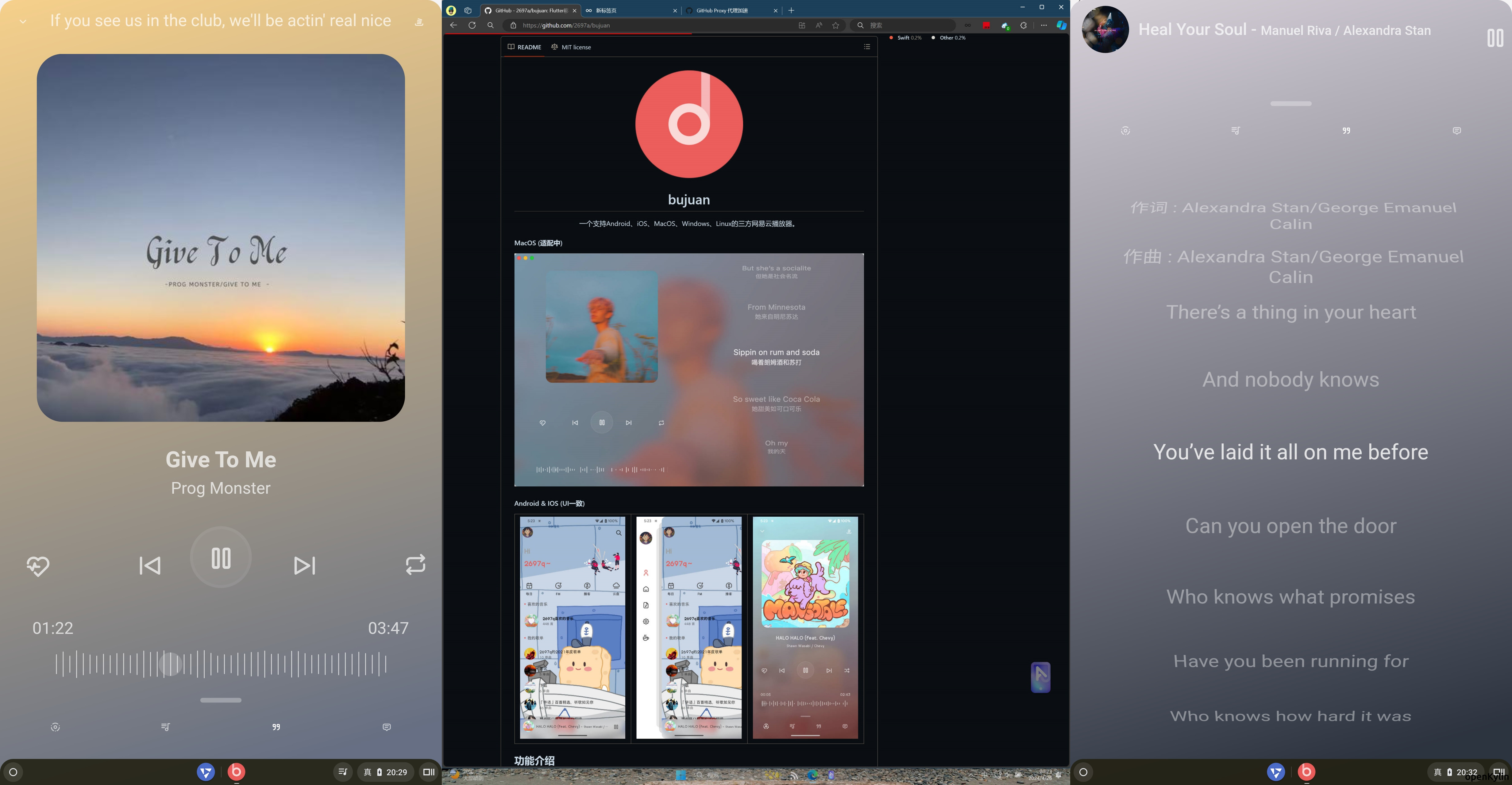
Task: Pause Give To Me with the round pause button
Action: point(221,558)
